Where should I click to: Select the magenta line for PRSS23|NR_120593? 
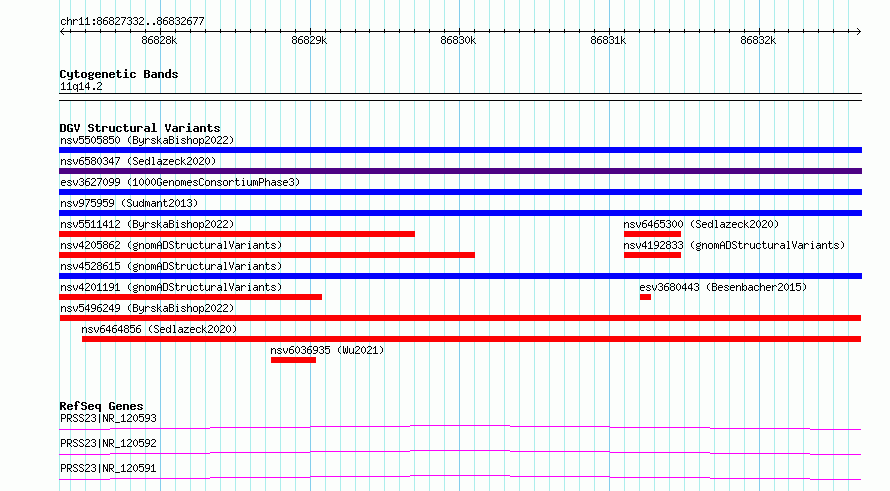pyautogui.click(x=460, y=427)
